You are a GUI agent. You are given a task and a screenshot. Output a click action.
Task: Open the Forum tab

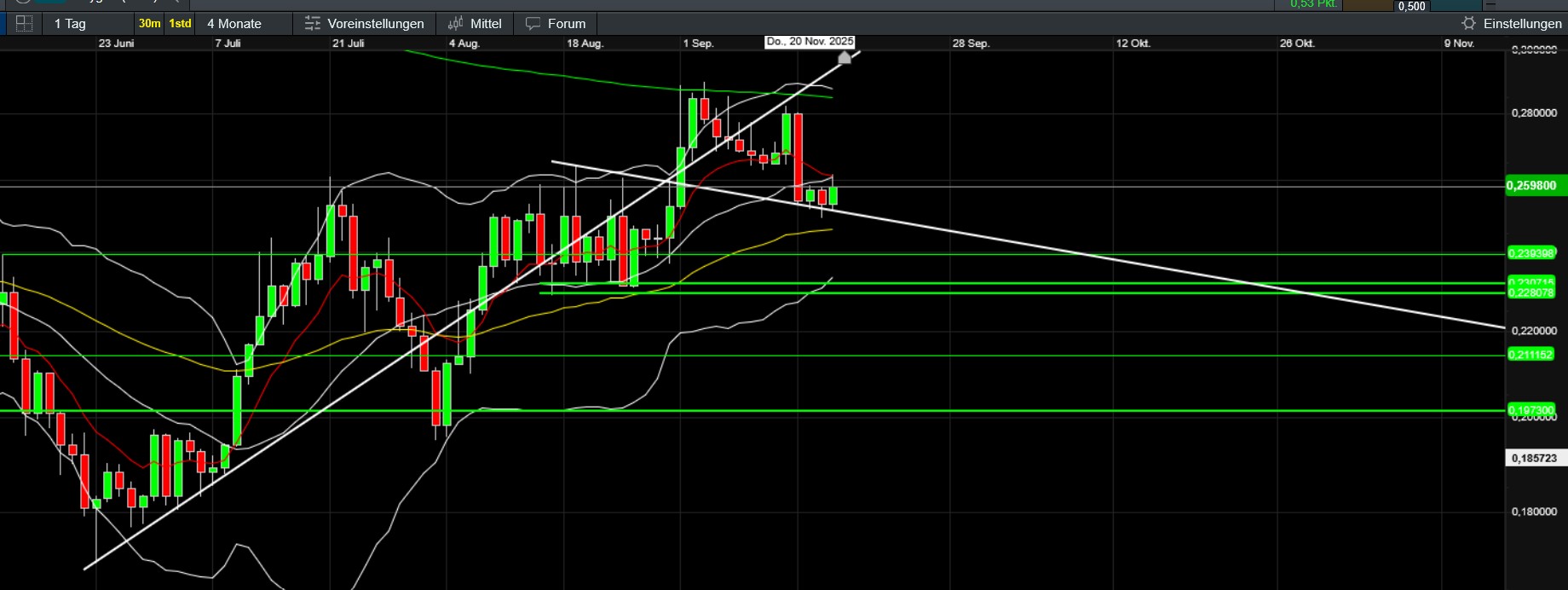(x=556, y=24)
